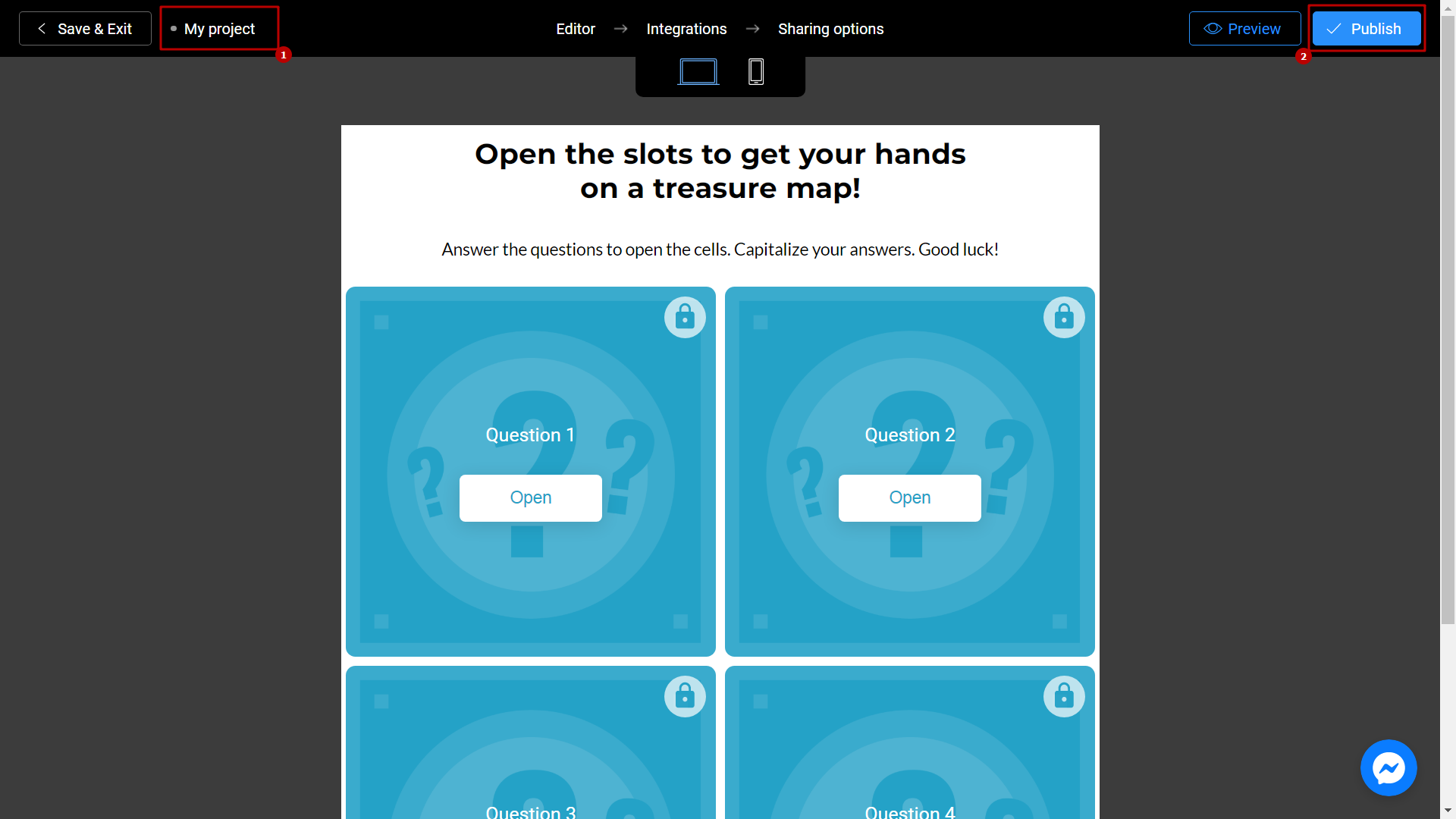The height and width of the screenshot is (819, 1456).
Task: Click the lock icon on Question 2 slot
Action: [1062, 316]
